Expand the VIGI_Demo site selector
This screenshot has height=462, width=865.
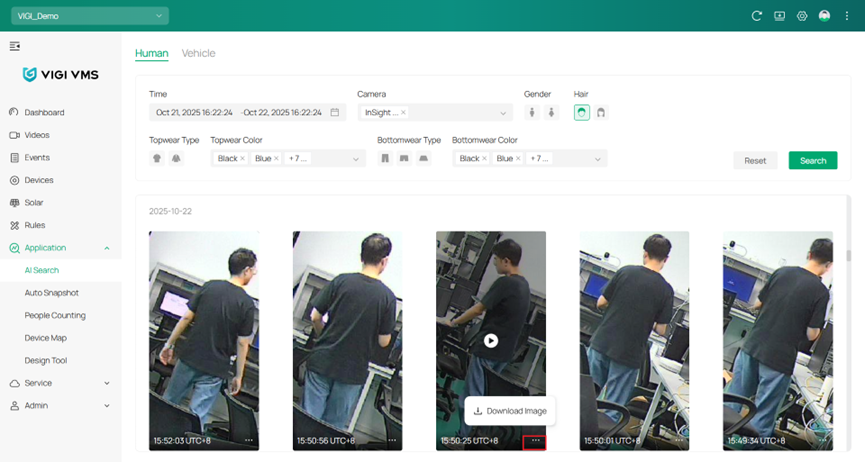click(159, 16)
